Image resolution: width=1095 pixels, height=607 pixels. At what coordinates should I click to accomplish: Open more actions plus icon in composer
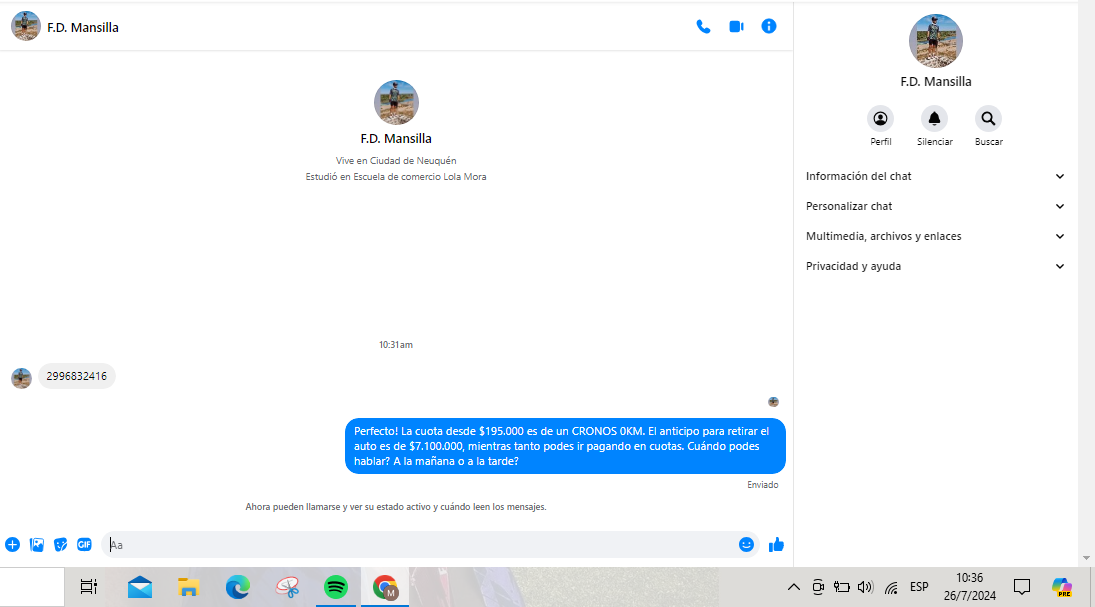tap(13, 545)
